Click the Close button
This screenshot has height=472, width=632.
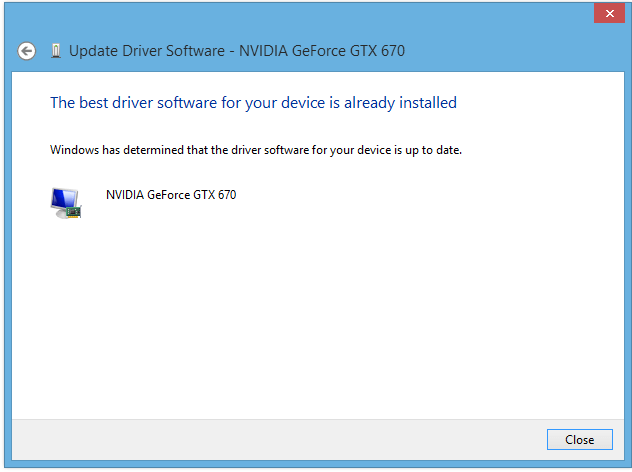coord(580,439)
